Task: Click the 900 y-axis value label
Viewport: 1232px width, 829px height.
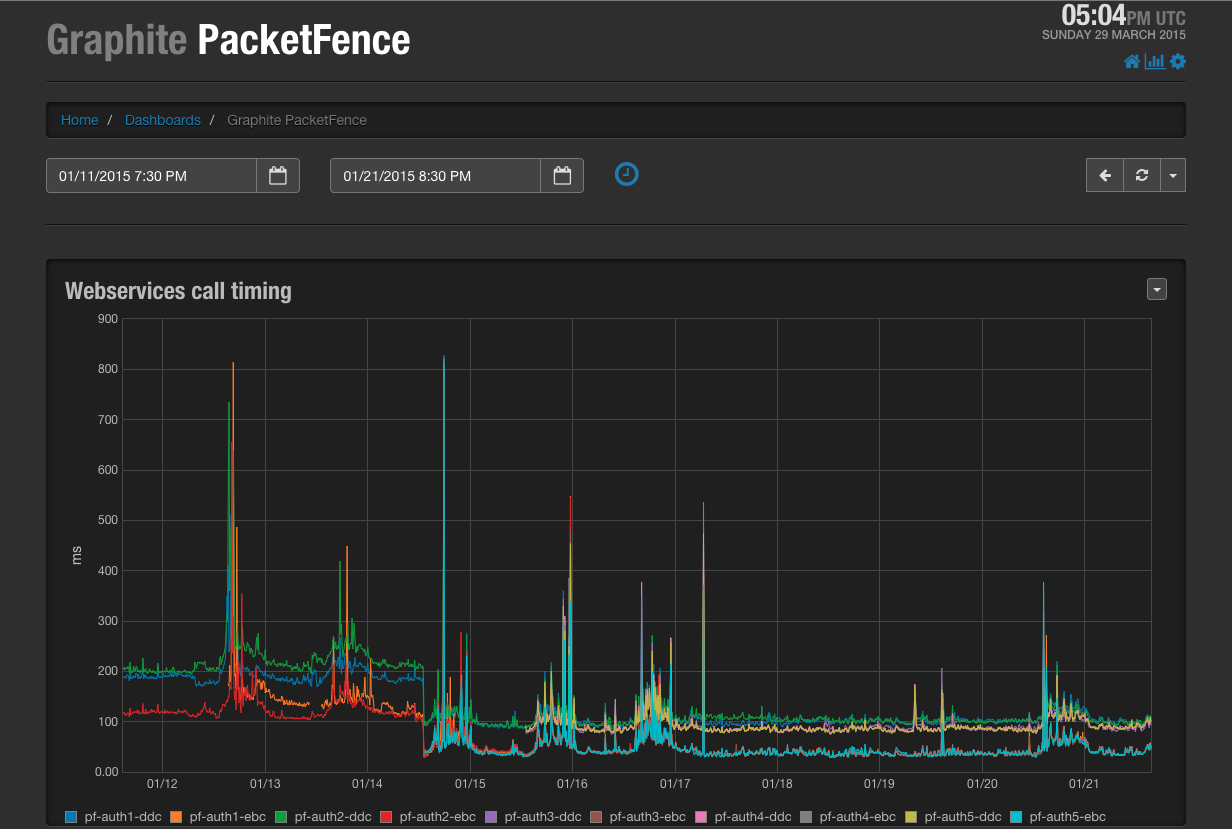Action: click(x=107, y=319)
